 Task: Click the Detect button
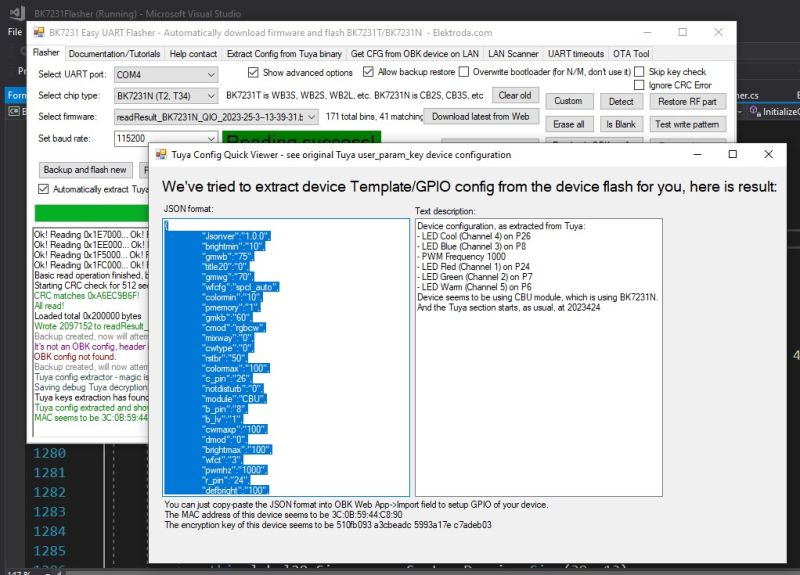click(621, 102)
